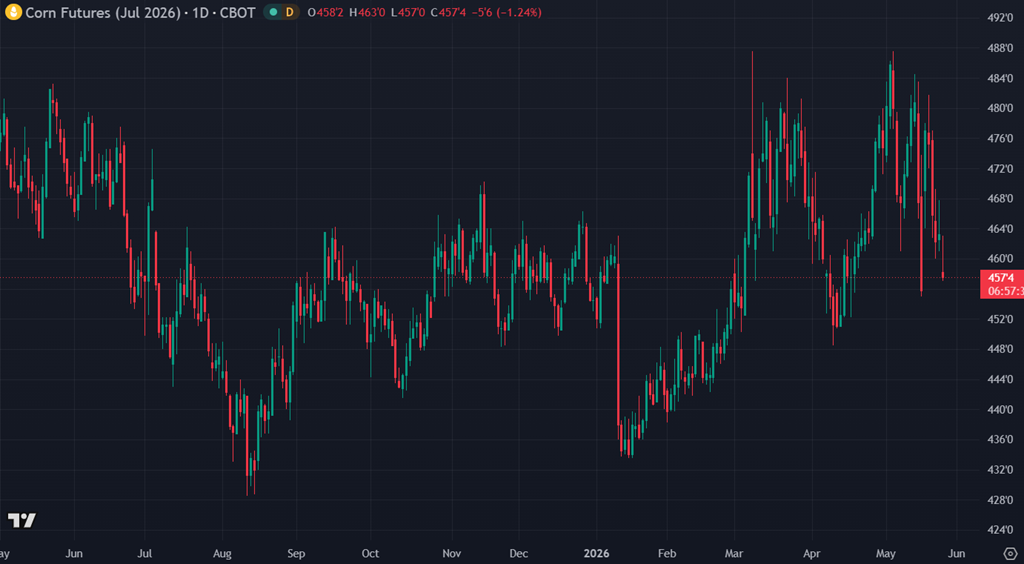Click the orange D delayed-data badge
This screenshot has height=564, width=1024.
tap(289, 12)
